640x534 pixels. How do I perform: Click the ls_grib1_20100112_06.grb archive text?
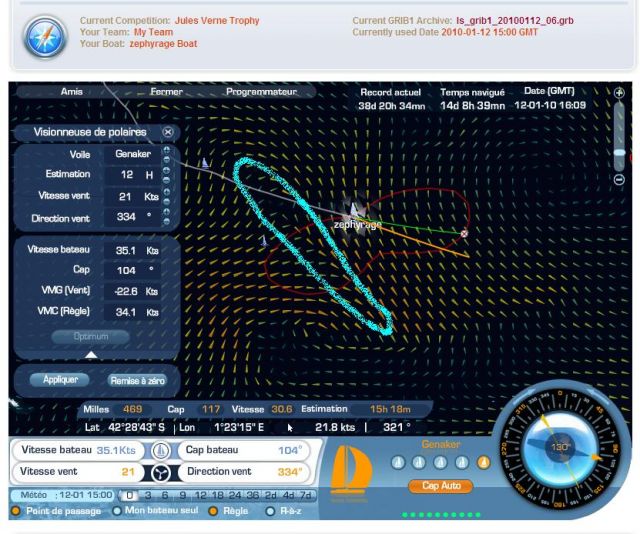point(515,20)
